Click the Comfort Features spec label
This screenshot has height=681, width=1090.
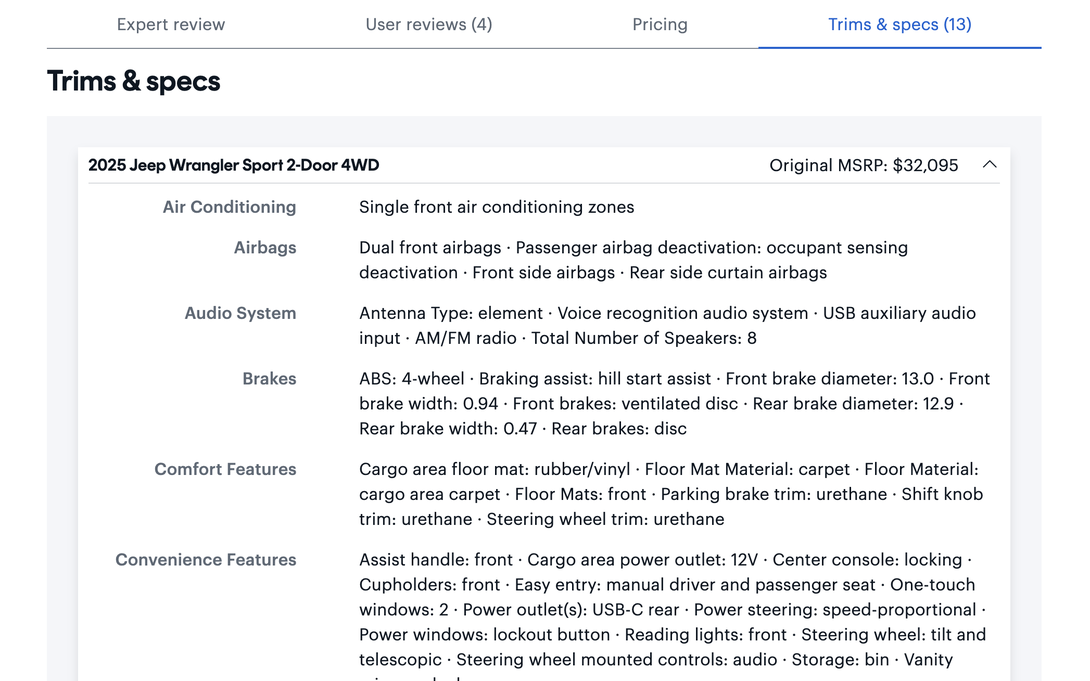[225, 469]
